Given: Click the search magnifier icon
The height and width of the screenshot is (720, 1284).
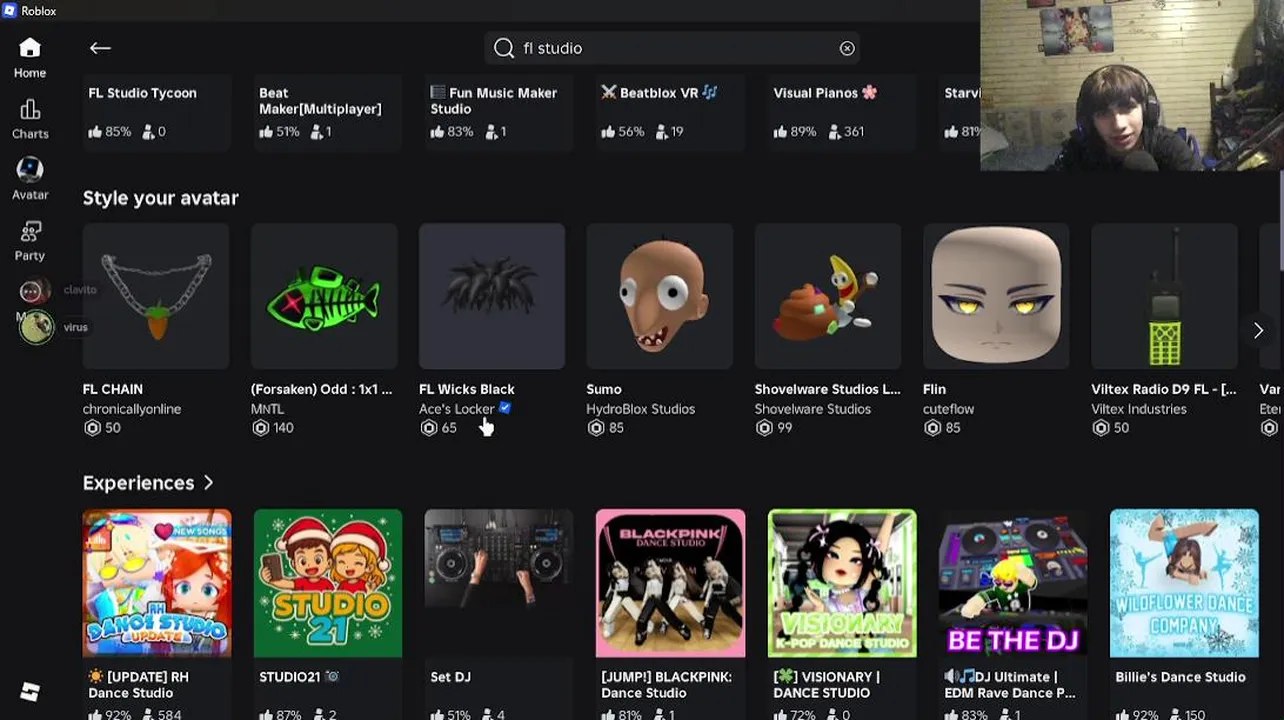Looking at the screenshot, I should (x=504, y=48).
